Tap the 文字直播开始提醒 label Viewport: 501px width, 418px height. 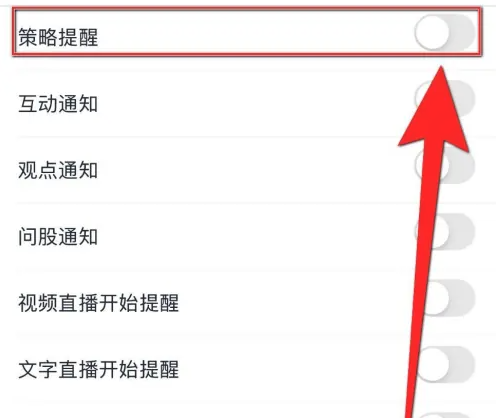(99, 369)
